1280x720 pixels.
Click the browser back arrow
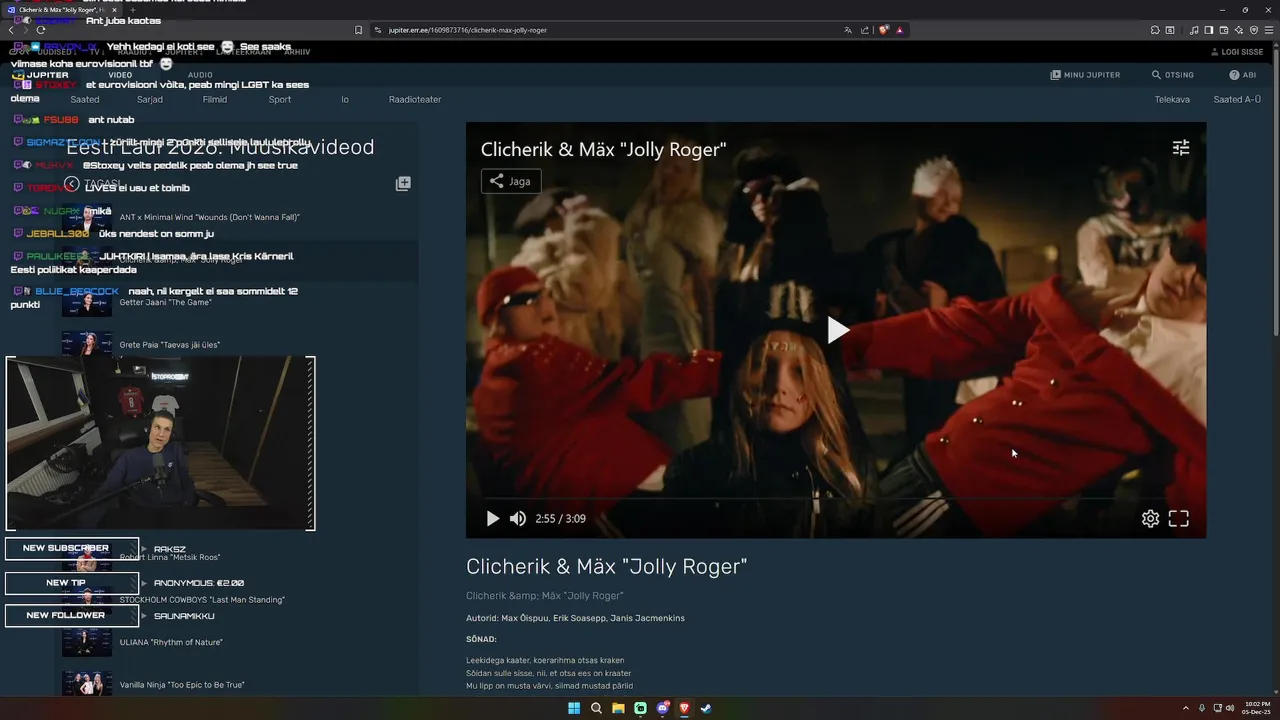click(x=11, y=30)
